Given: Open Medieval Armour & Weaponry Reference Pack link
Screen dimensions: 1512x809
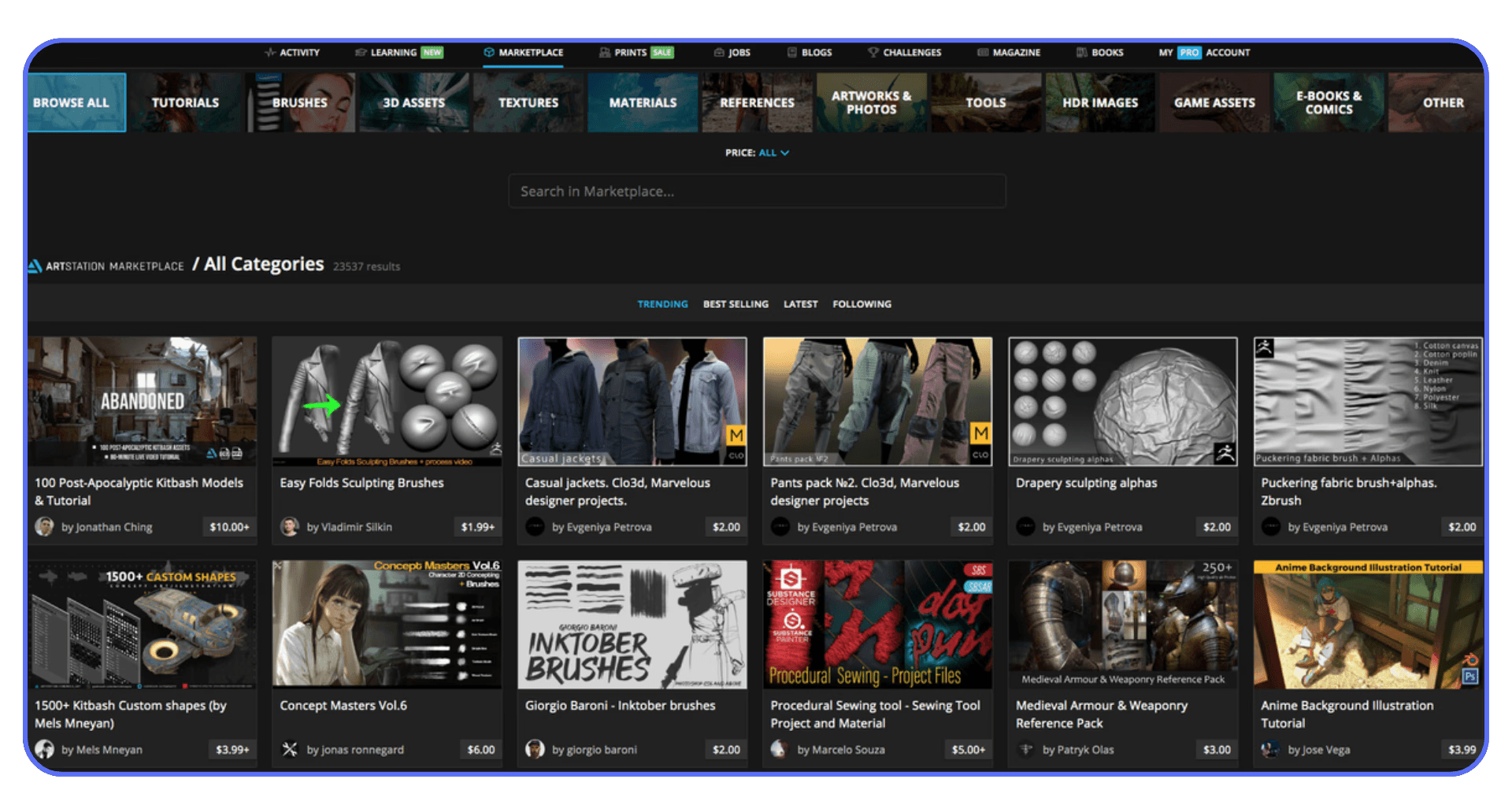Looking at the screenshot, I should (x=1101, y=714).
